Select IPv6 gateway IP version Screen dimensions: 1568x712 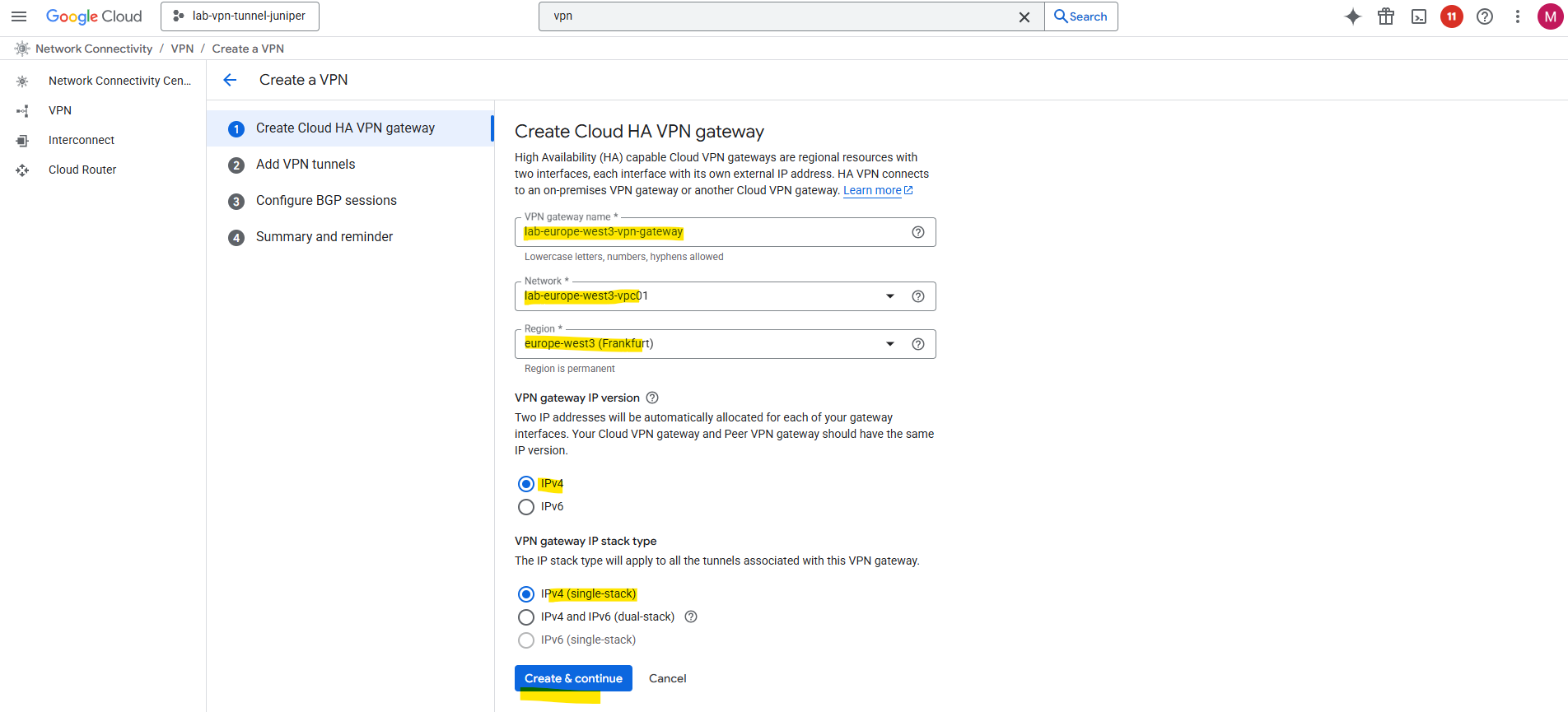click(526, 507)
